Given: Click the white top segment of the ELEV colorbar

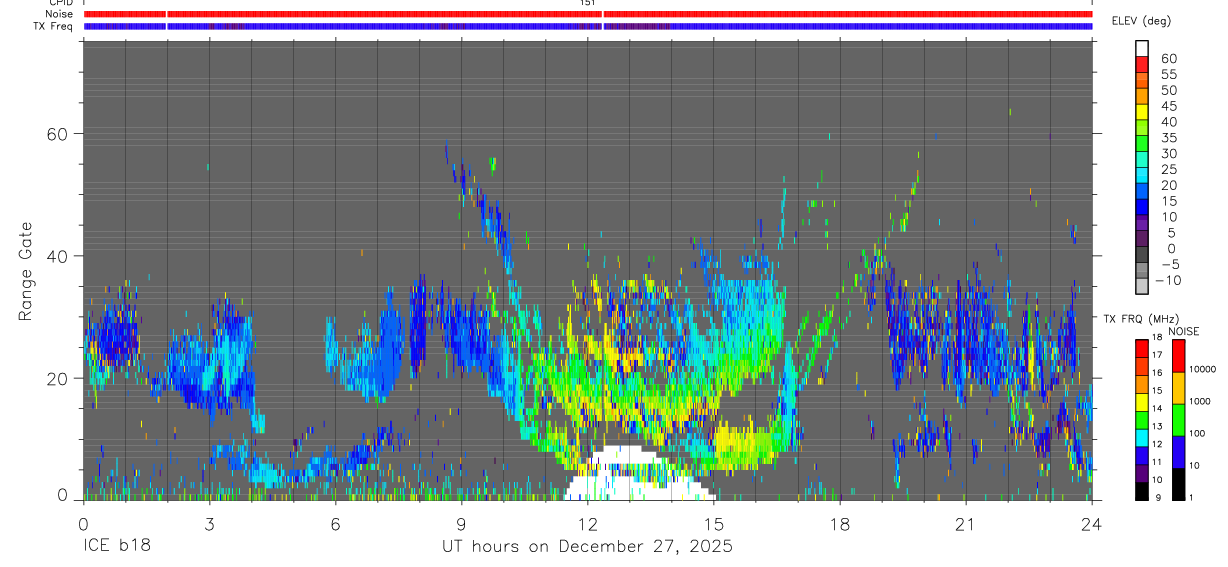Looking at the screenshot, I should click(1142, 49).
